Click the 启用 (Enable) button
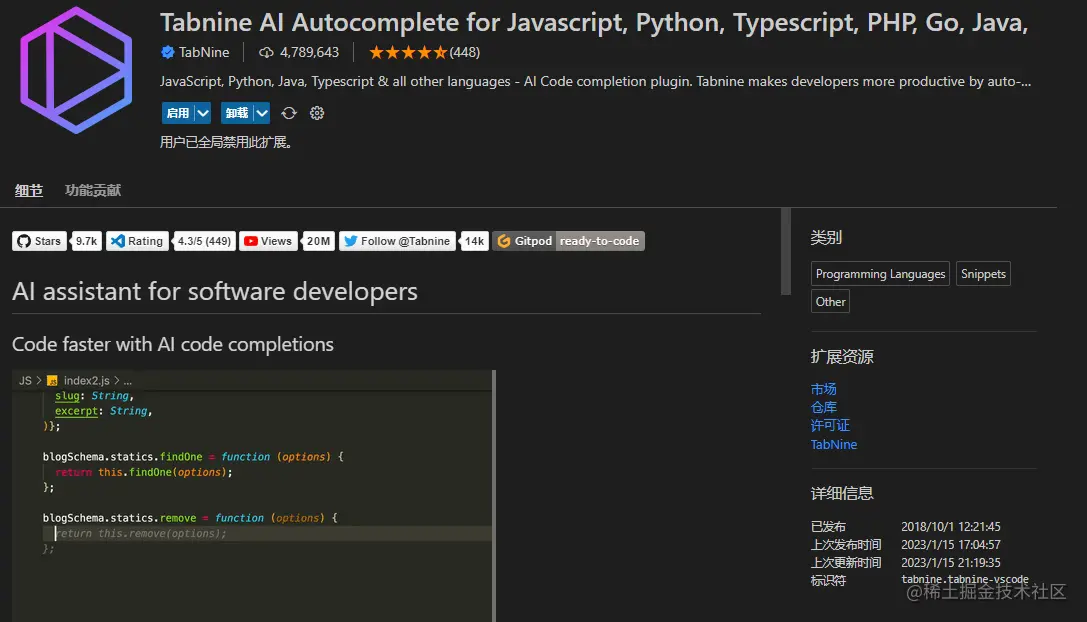The height and width of the screenshot is (622, 1087). coord(177,113)
